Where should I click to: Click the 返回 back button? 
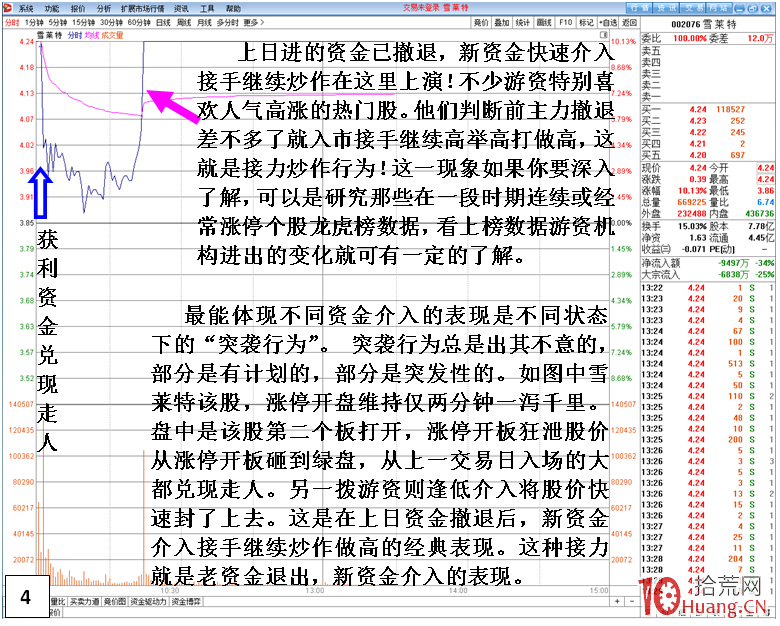(x=629, y=22)
